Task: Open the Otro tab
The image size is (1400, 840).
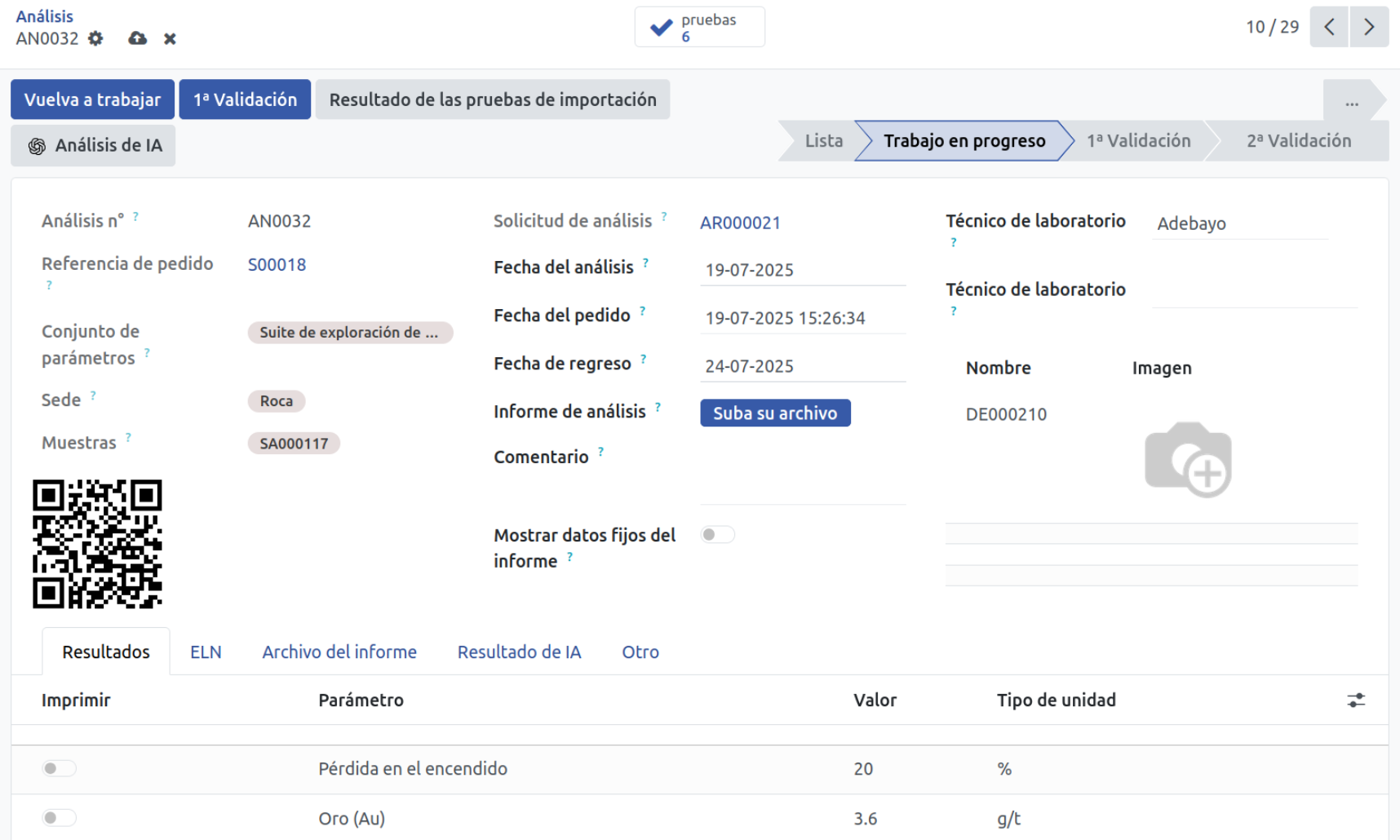Action: click(640, 652)
